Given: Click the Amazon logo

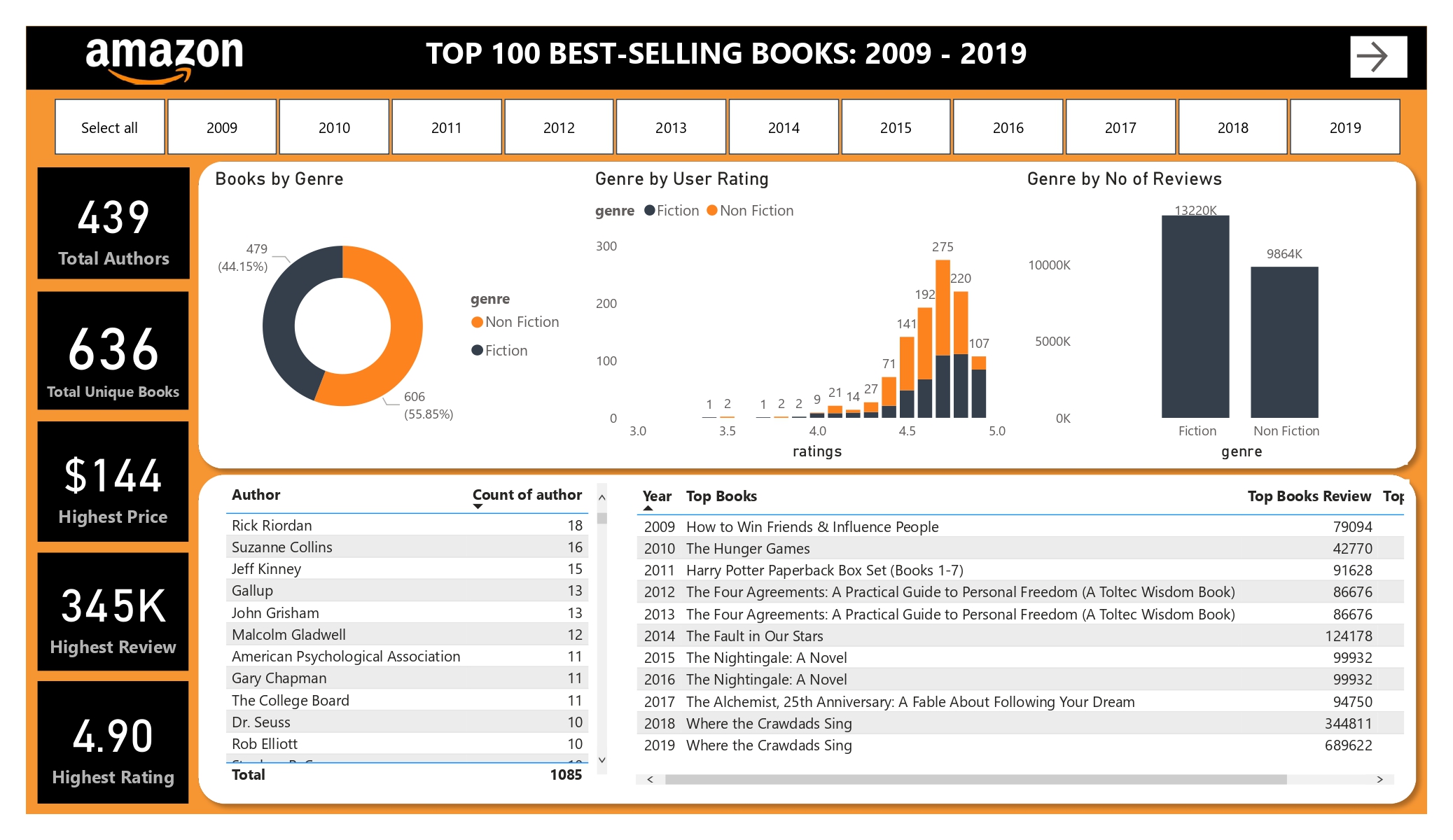Looking at the screenshot, I should pos(164,59).
